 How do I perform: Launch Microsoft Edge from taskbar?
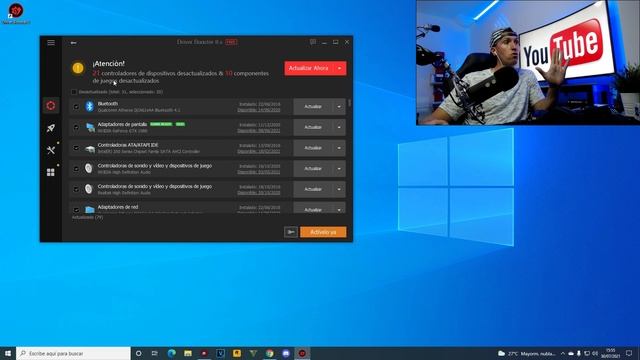[x=171, y=353]
